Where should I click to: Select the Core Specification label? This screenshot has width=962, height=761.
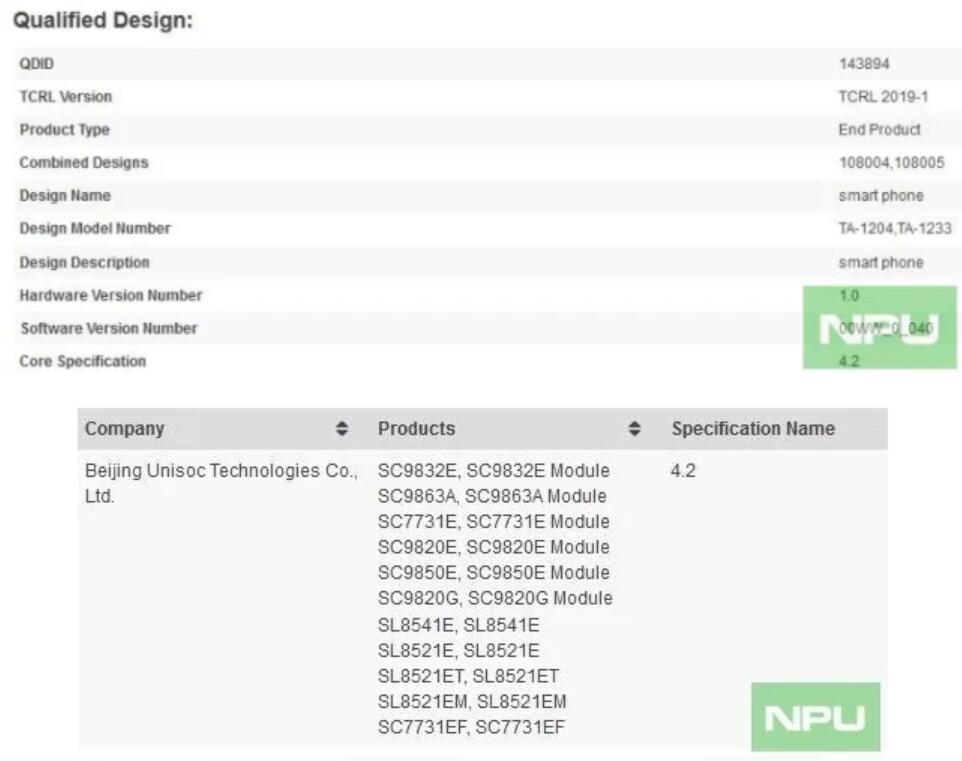click(x=83, y=361)
